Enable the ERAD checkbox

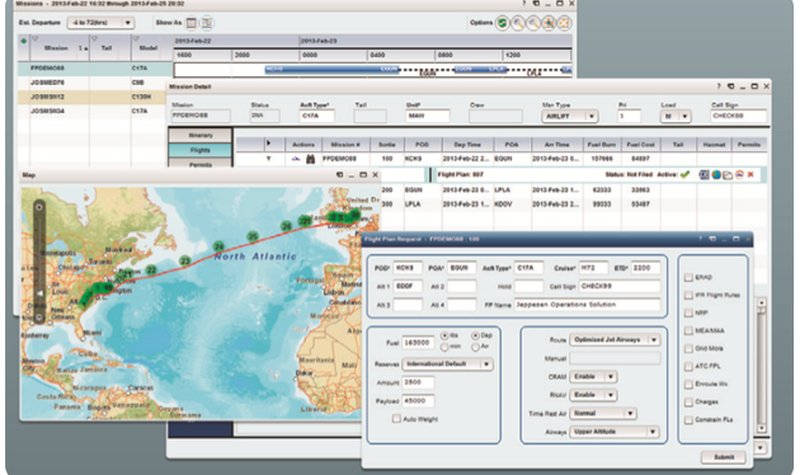coord(688,278)
